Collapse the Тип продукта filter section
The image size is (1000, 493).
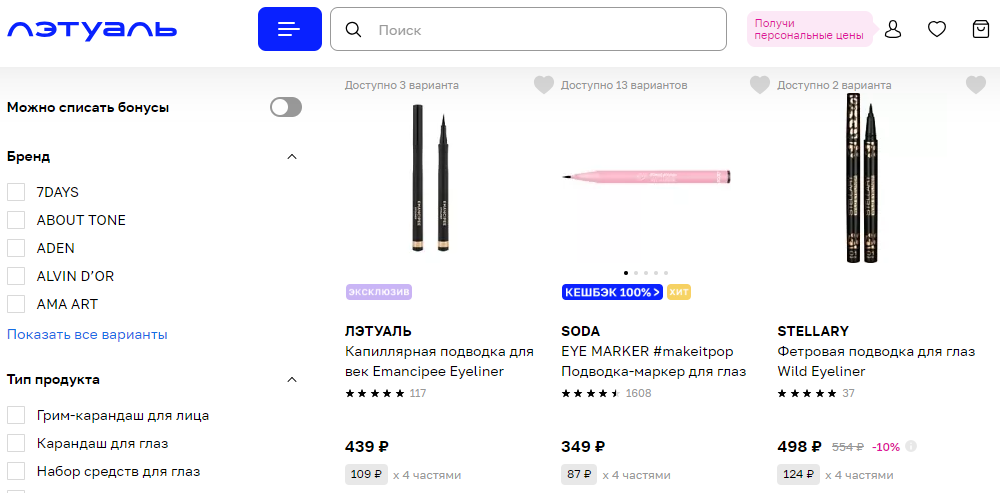tap(292, 380)
